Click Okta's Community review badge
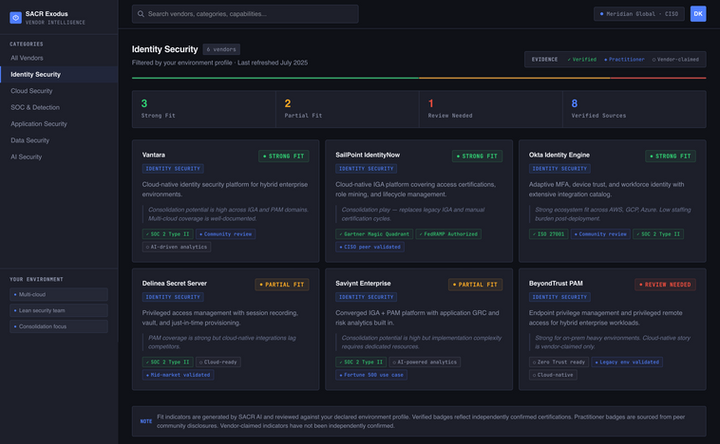Screen dimensions: 720x444 601,234
